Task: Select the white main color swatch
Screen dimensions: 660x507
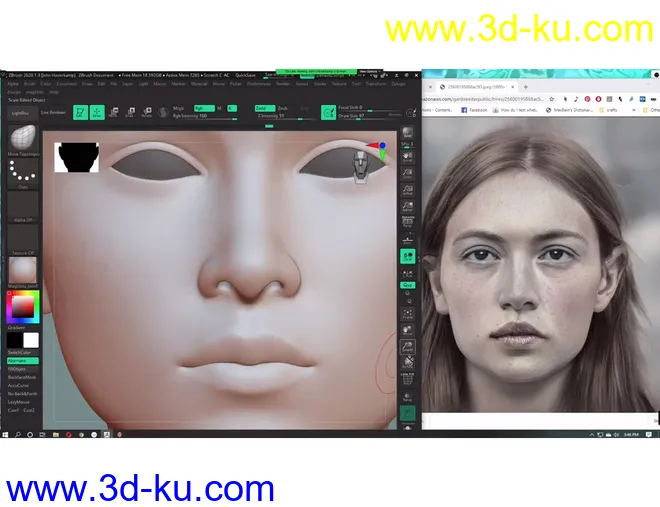Action: tap(31, 340)
